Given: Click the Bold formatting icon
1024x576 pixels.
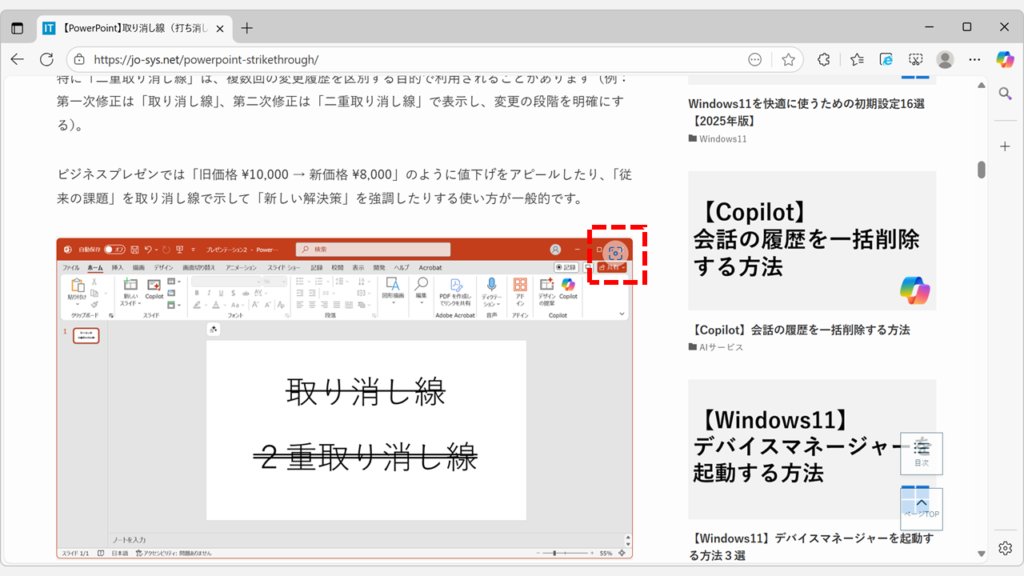Looking at the screenshot, I should point(197,292).
